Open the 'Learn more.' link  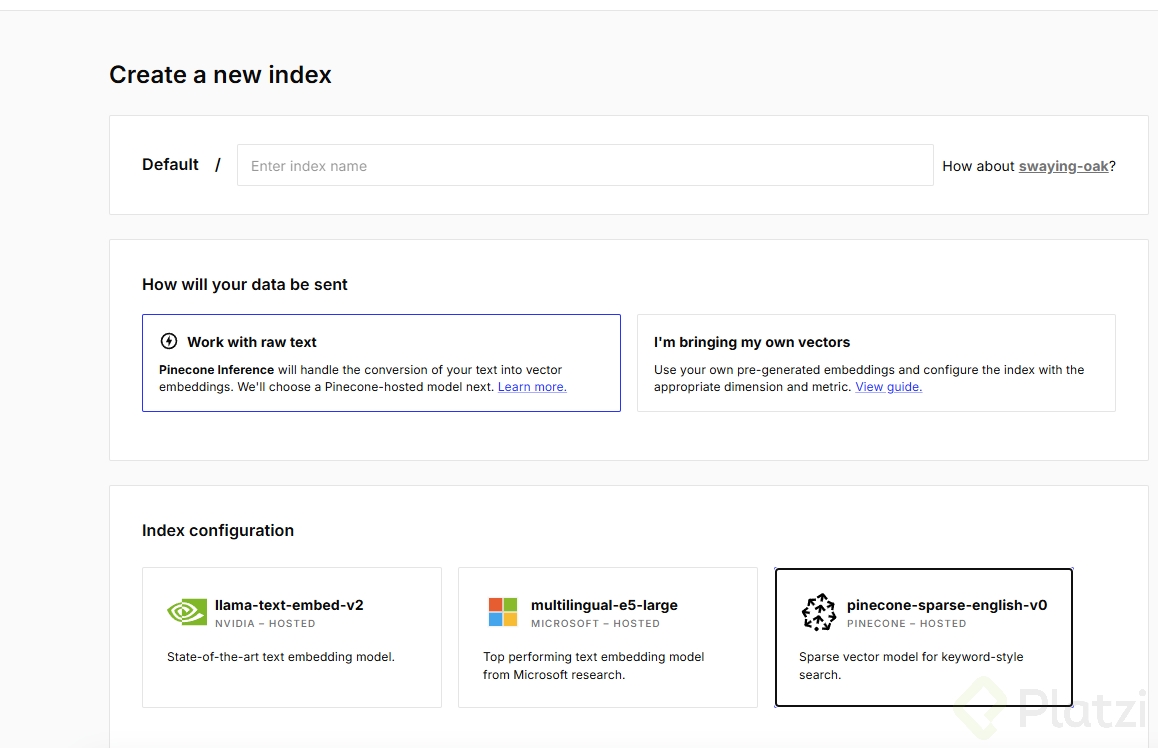pos(532,387)
